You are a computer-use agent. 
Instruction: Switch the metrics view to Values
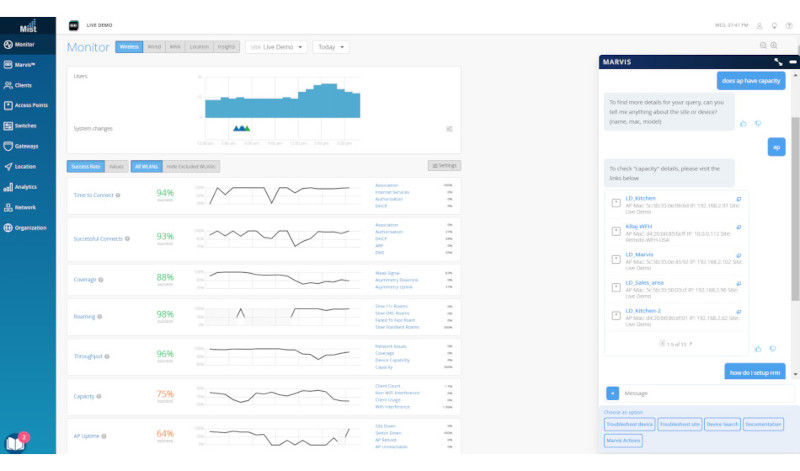(x=116, y=166)
